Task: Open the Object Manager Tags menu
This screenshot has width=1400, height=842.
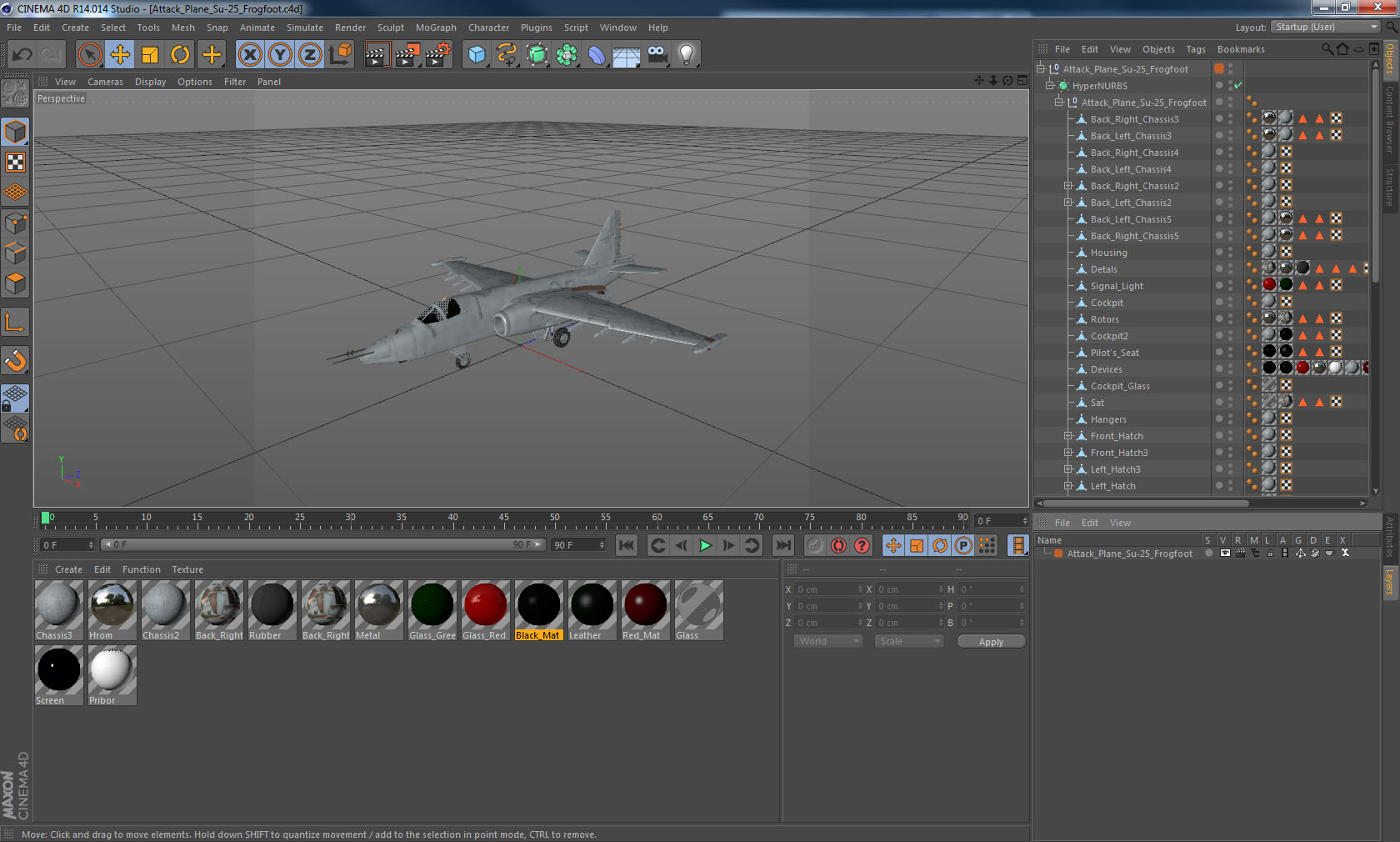Action: coord(1196,49)
